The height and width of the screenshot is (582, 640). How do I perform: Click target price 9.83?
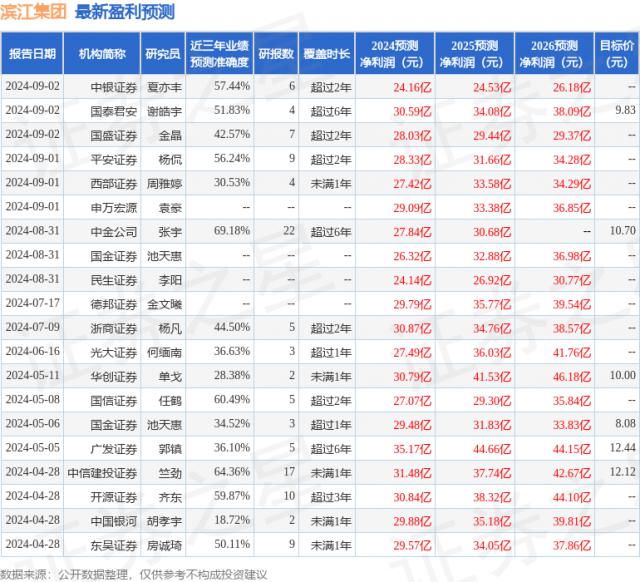click(x=625, y=110)
